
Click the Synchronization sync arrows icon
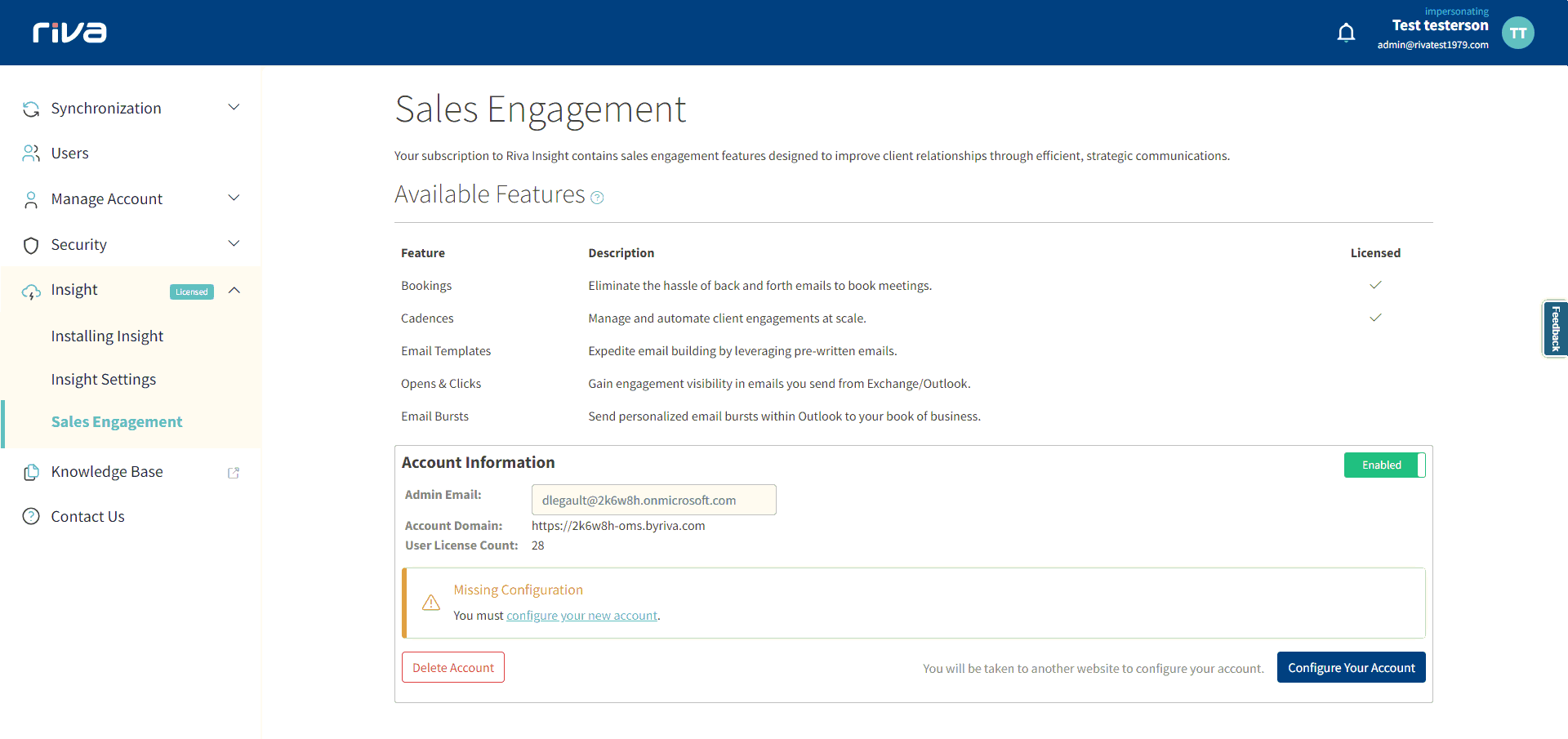[x=30, y=108]
